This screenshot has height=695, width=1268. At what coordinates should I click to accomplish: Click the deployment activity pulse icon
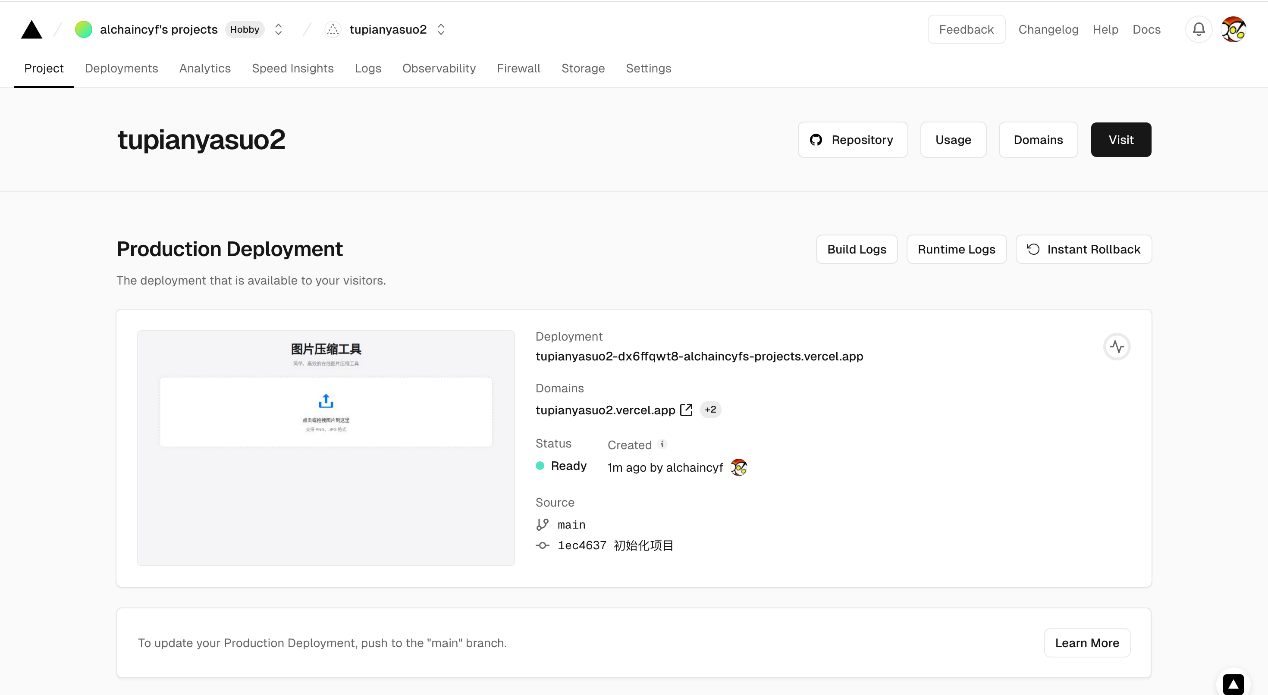click(x=1116, y=347)
